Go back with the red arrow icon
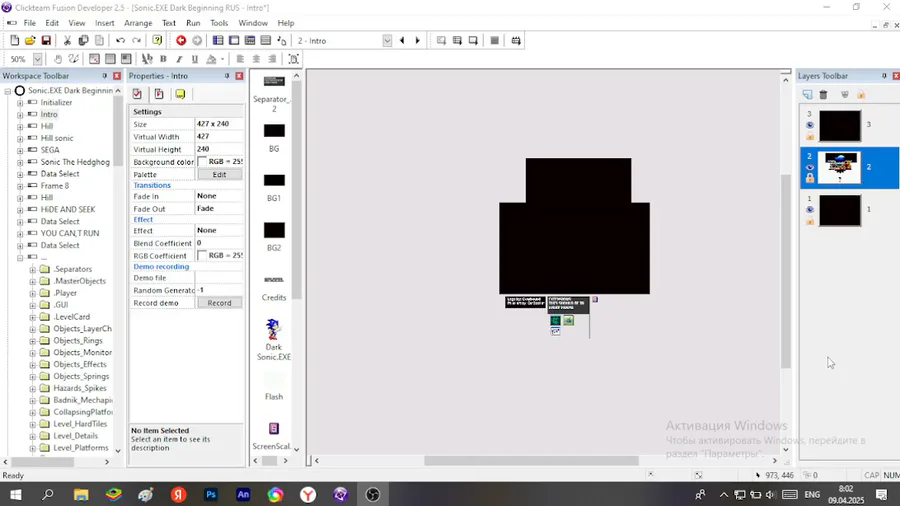Screen dimensions: 900x506 coord(181,41)
